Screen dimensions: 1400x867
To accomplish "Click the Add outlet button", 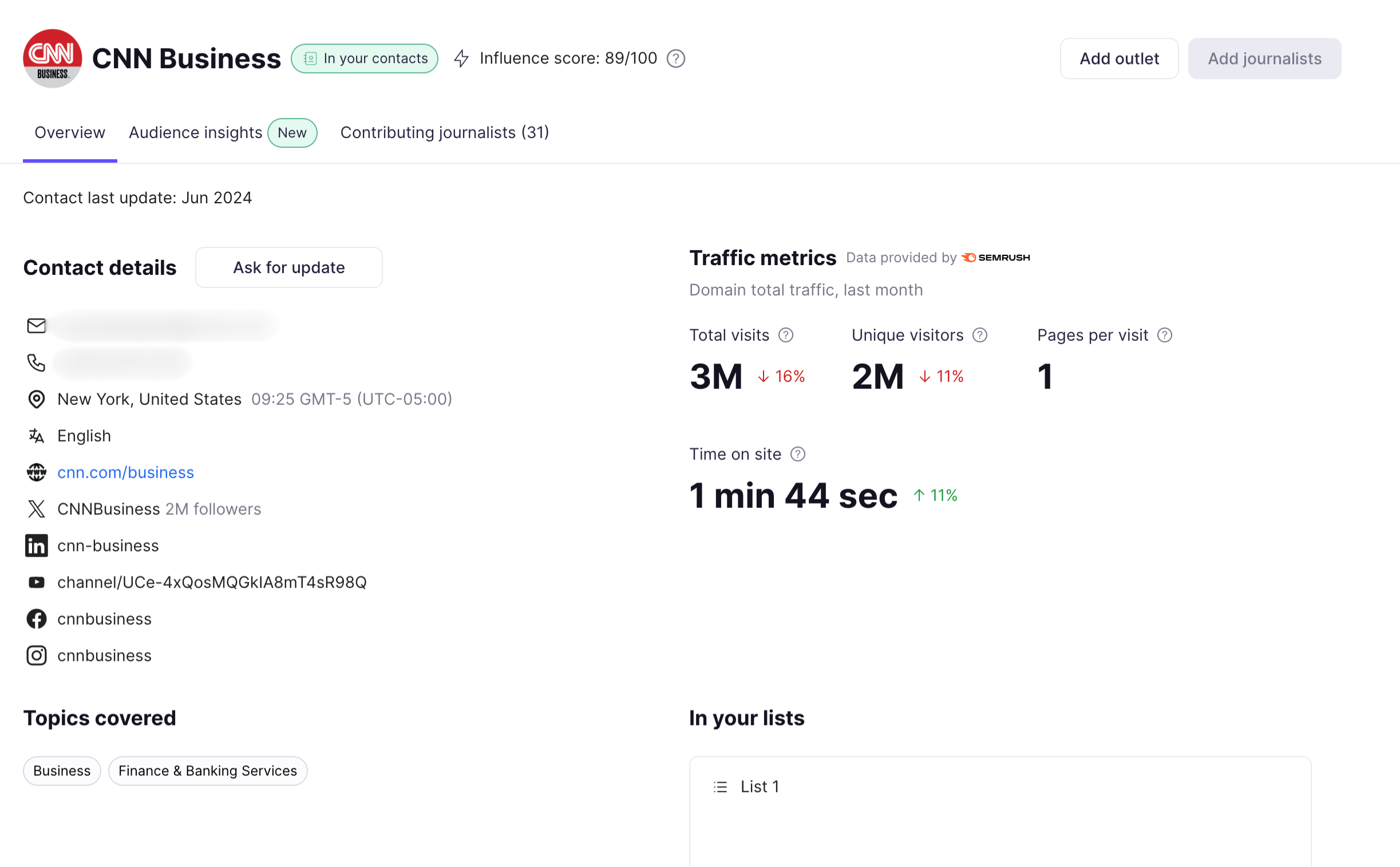I will pyautogui.click(x=1118, y=58).
